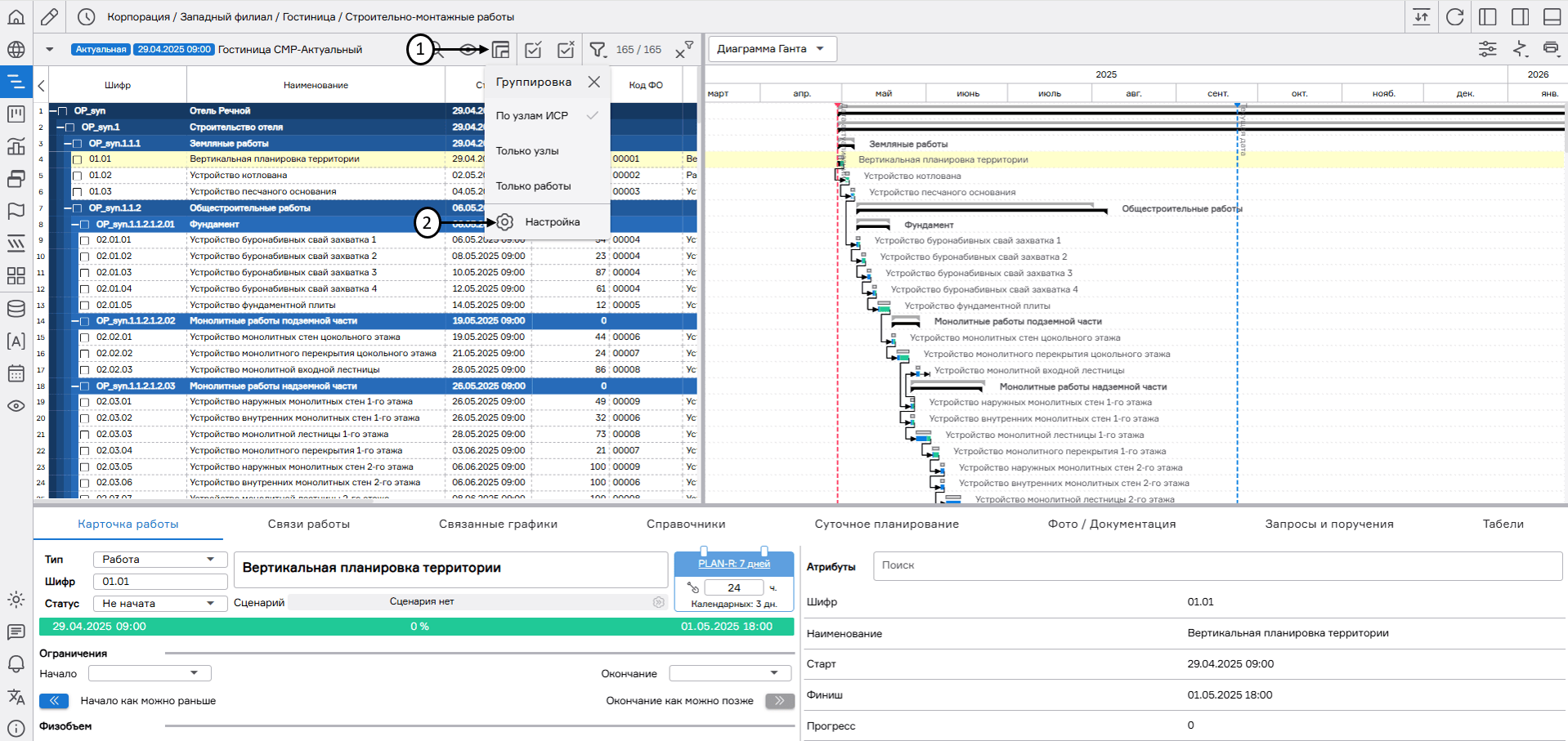The image size is (1568, 741).
Task: Open the Диаграмма Ганта view dropdown
Action: [771, 49]
